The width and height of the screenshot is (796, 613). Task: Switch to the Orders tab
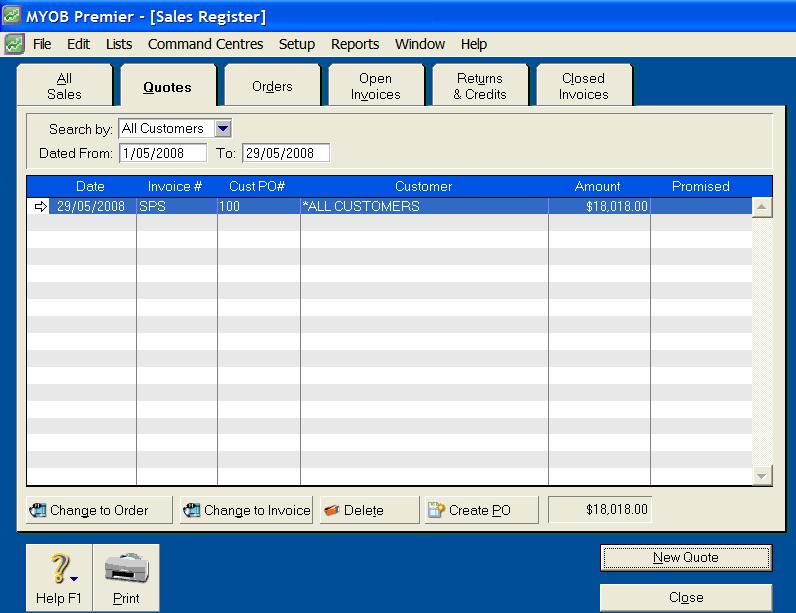272,86
